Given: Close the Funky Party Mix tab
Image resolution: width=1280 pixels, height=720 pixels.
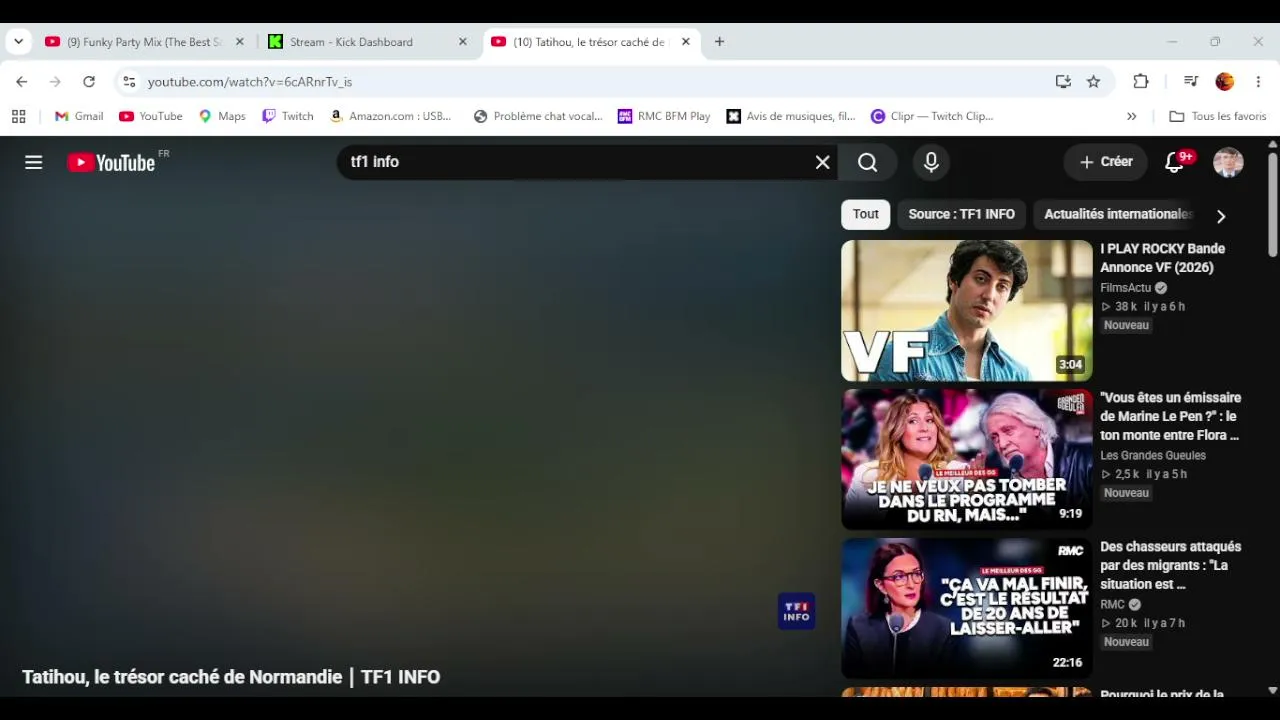Looking at the screenshot, I should click(239, 42).
